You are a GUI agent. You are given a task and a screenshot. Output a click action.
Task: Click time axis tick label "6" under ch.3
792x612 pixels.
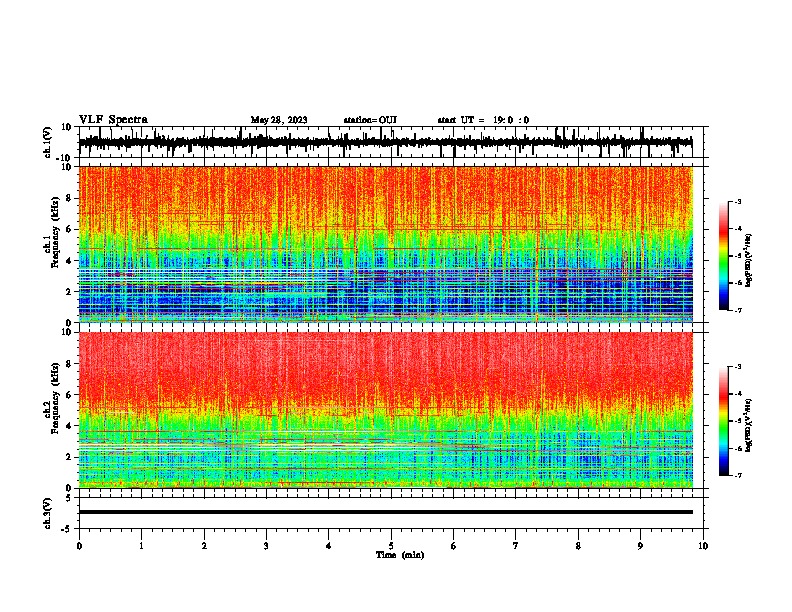[x=454, y=546]
